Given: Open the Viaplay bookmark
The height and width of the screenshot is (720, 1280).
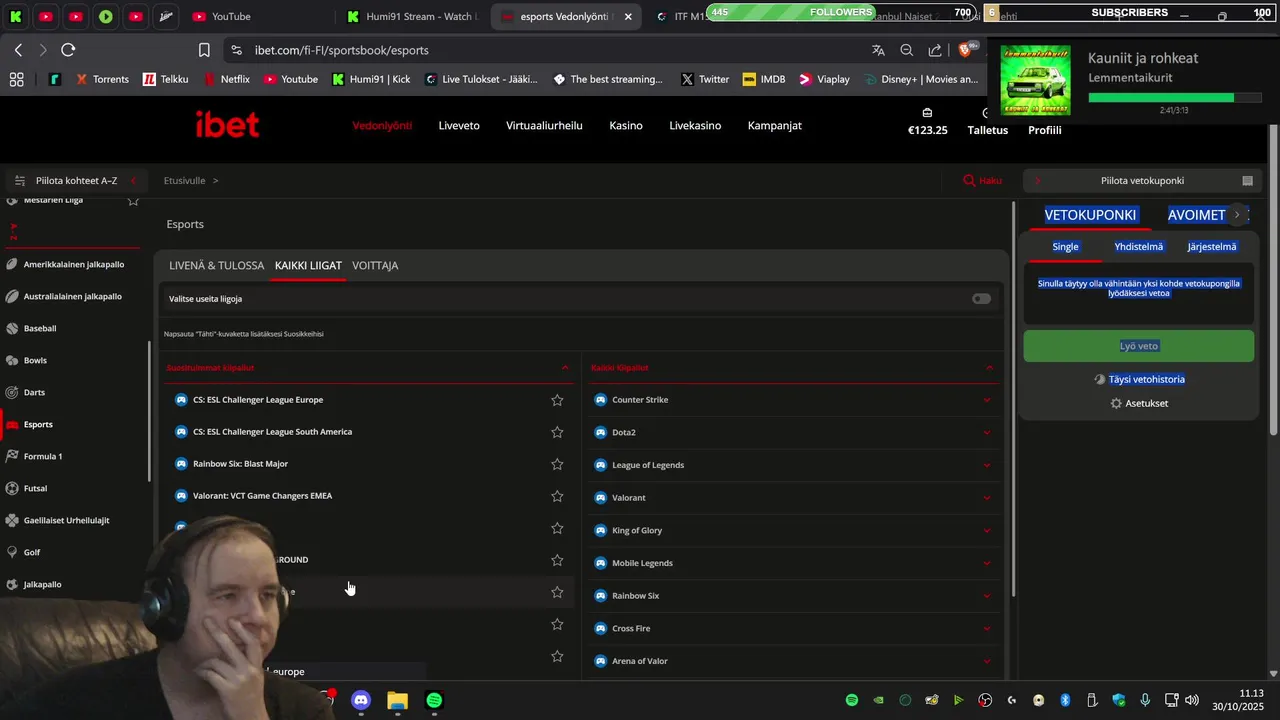Looking at the screenshot, I should [824, 79].
